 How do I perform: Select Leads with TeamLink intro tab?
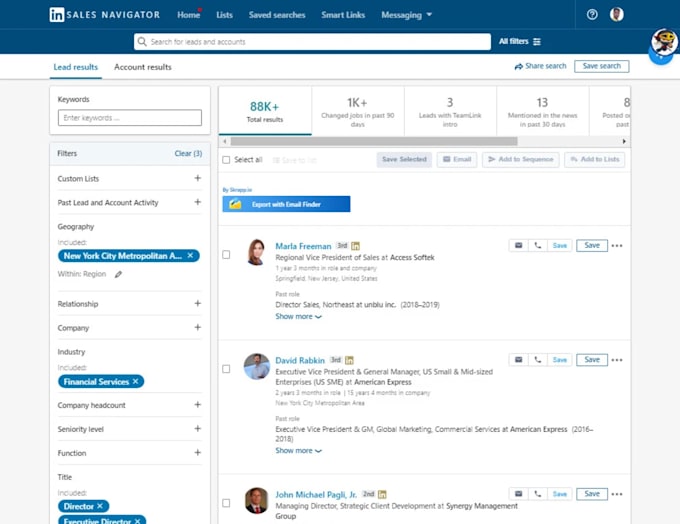point(450,111)
